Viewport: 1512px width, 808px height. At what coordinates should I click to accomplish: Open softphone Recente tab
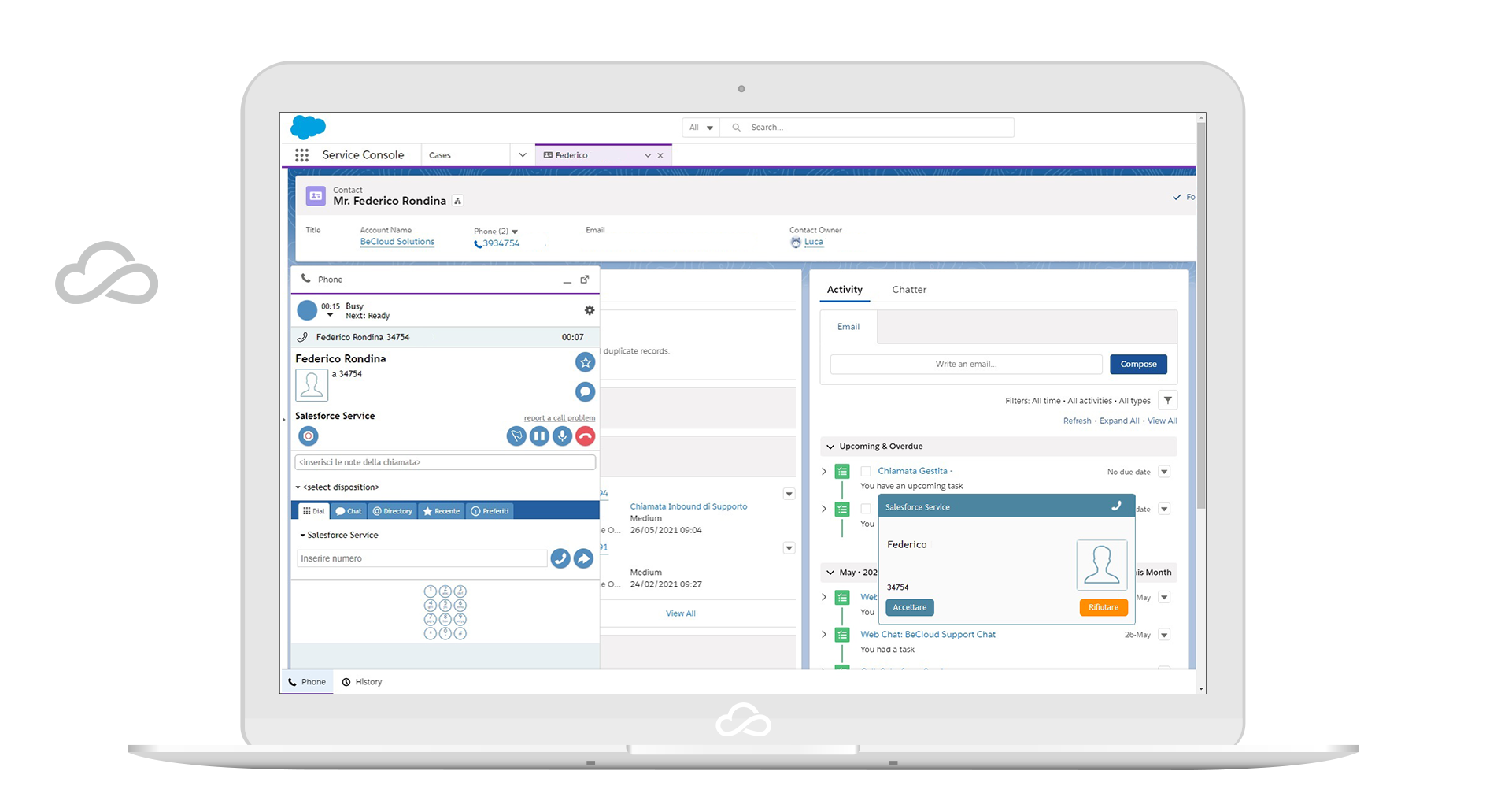tap(441, 511)
